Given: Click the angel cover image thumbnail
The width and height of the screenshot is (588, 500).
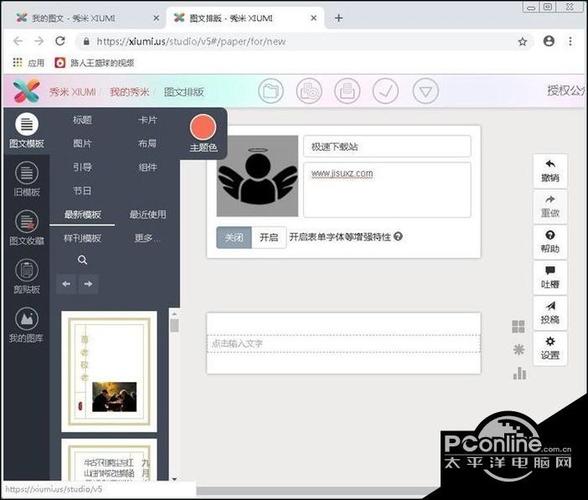Looking at the screenshot, I should click(x=257, y=176).
